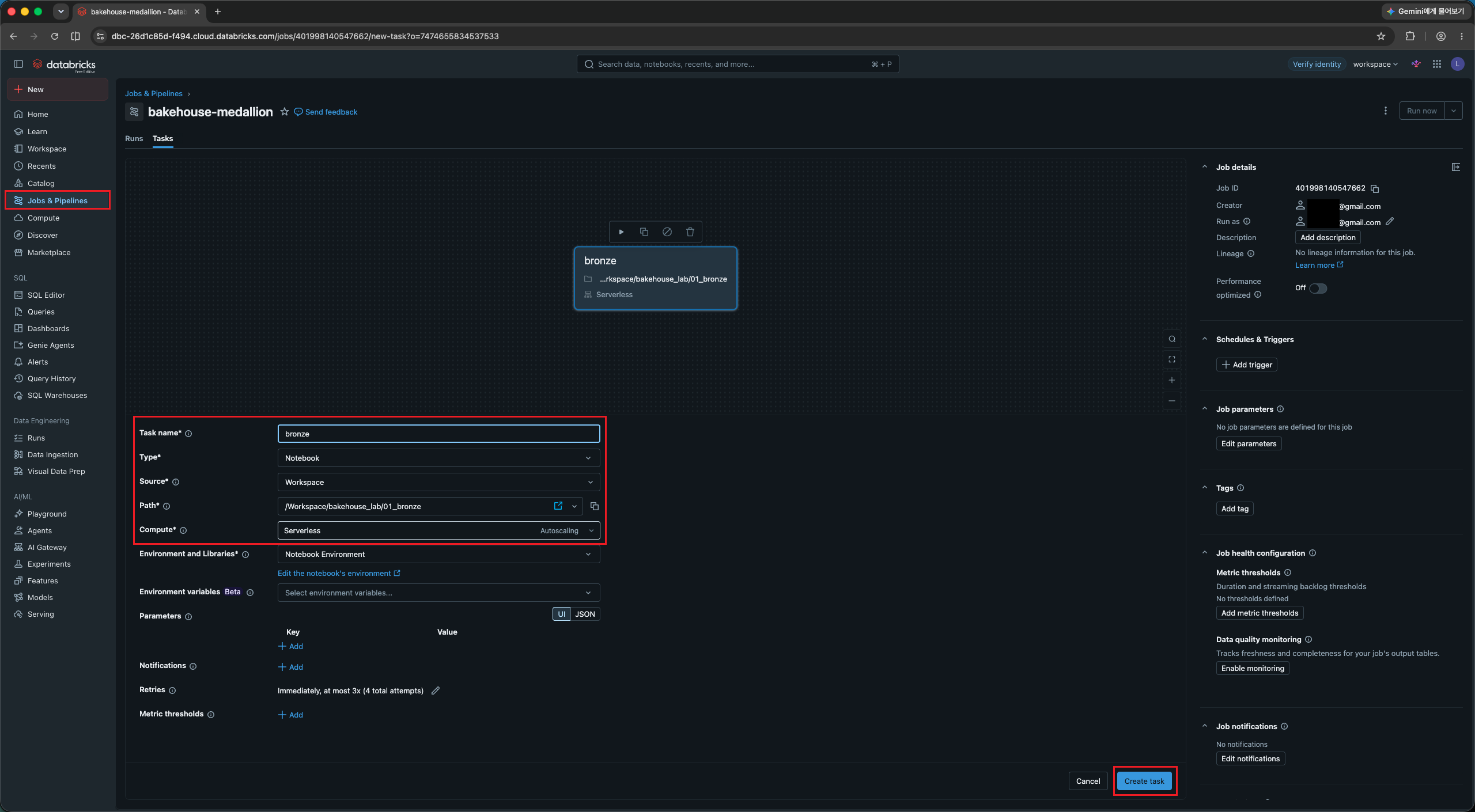Zoom in on the task canvas

coord(1172,380)
